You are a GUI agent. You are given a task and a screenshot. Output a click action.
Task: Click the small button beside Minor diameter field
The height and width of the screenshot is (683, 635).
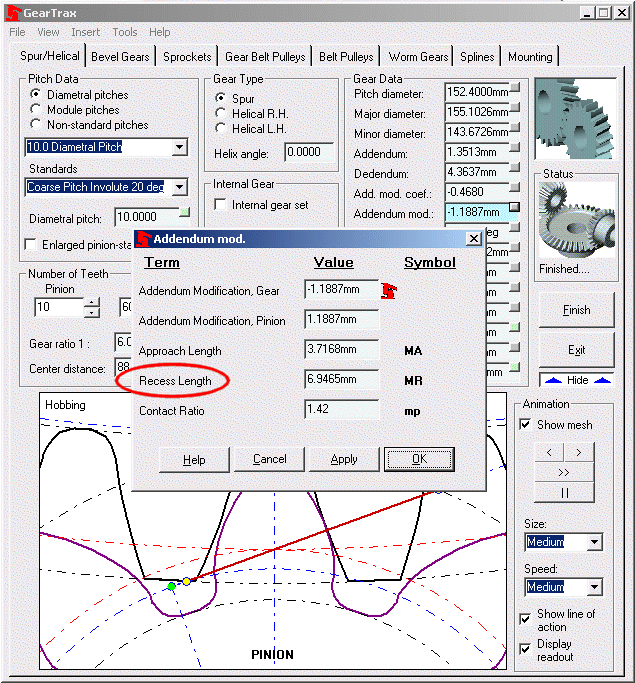(515, 128)
